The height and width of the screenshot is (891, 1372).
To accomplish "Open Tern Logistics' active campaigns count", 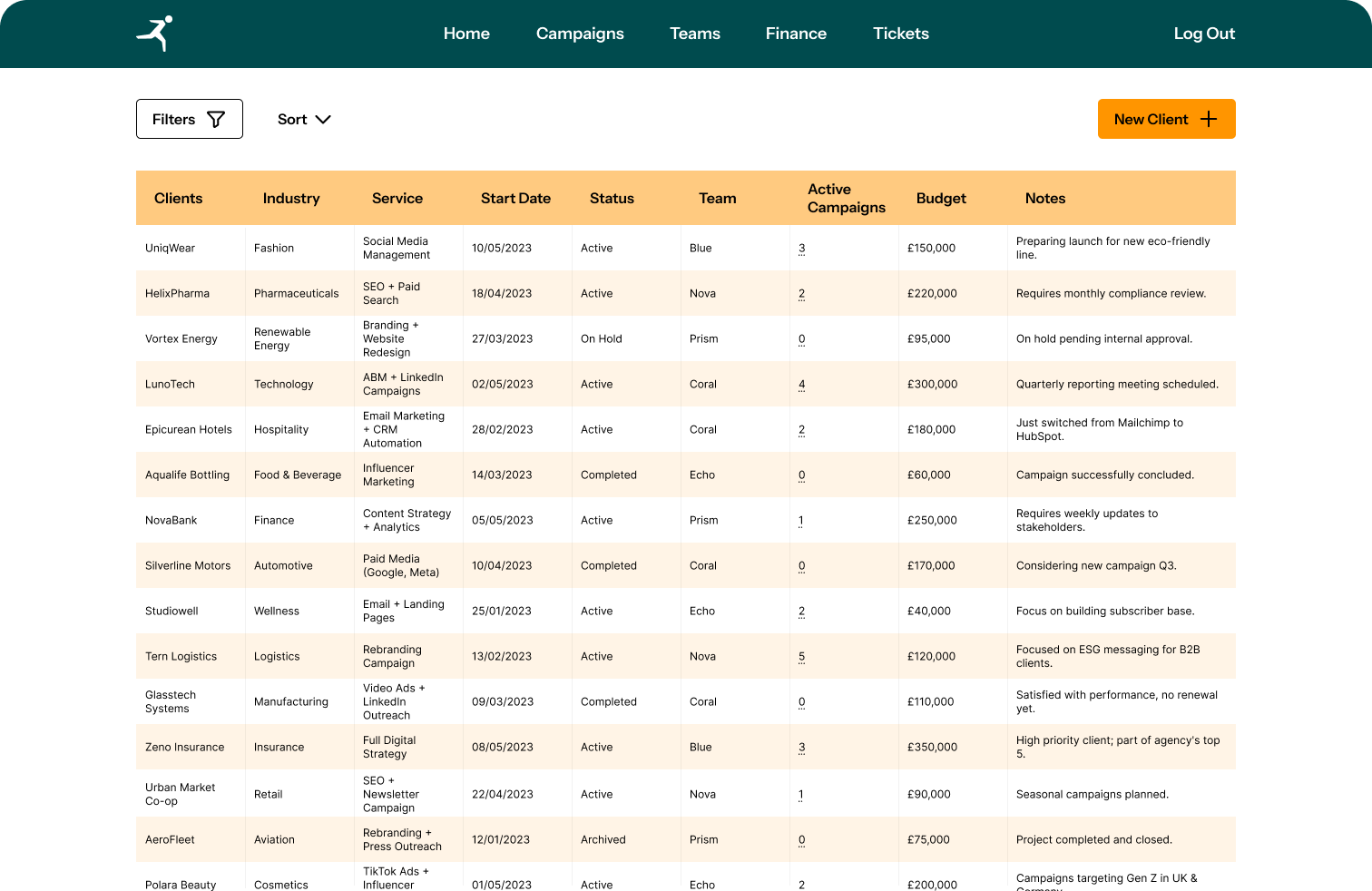I will point(801,657).
